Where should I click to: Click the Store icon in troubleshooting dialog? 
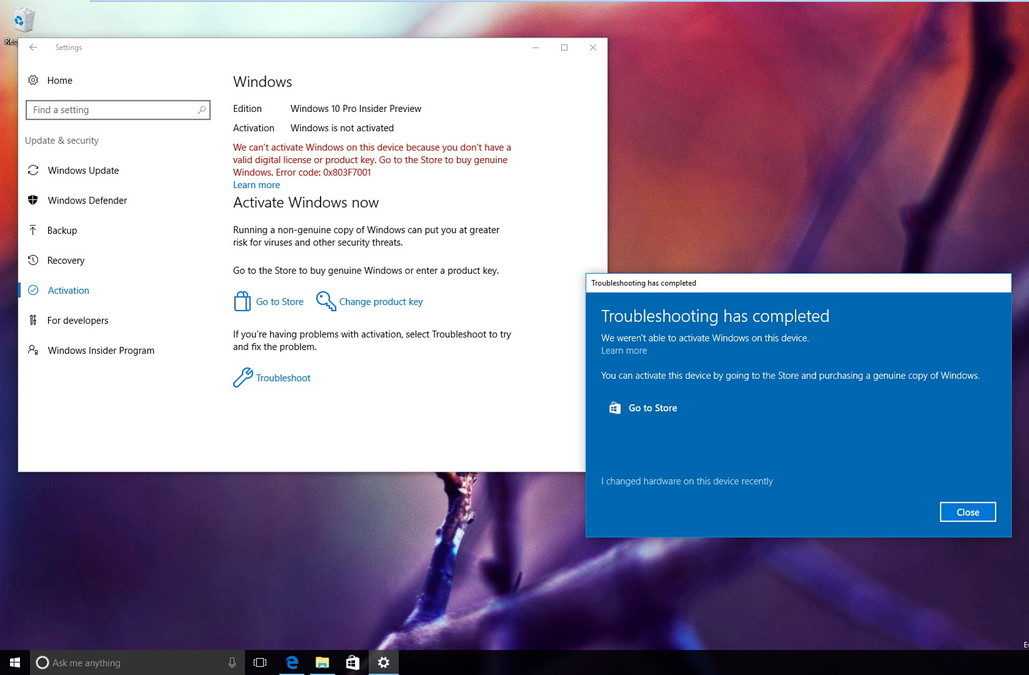click(x=614, y=408)
